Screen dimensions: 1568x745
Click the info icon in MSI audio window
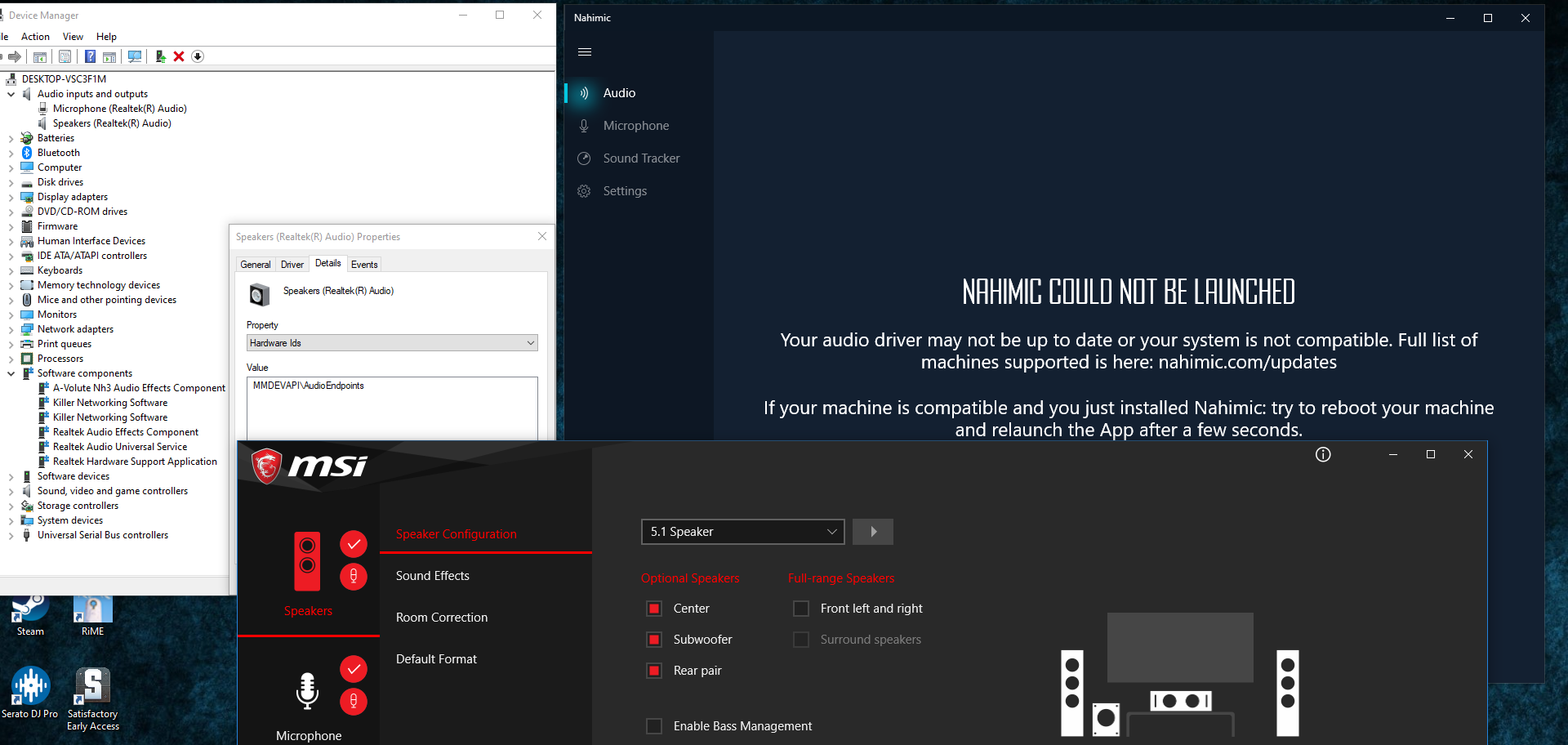1323,454
